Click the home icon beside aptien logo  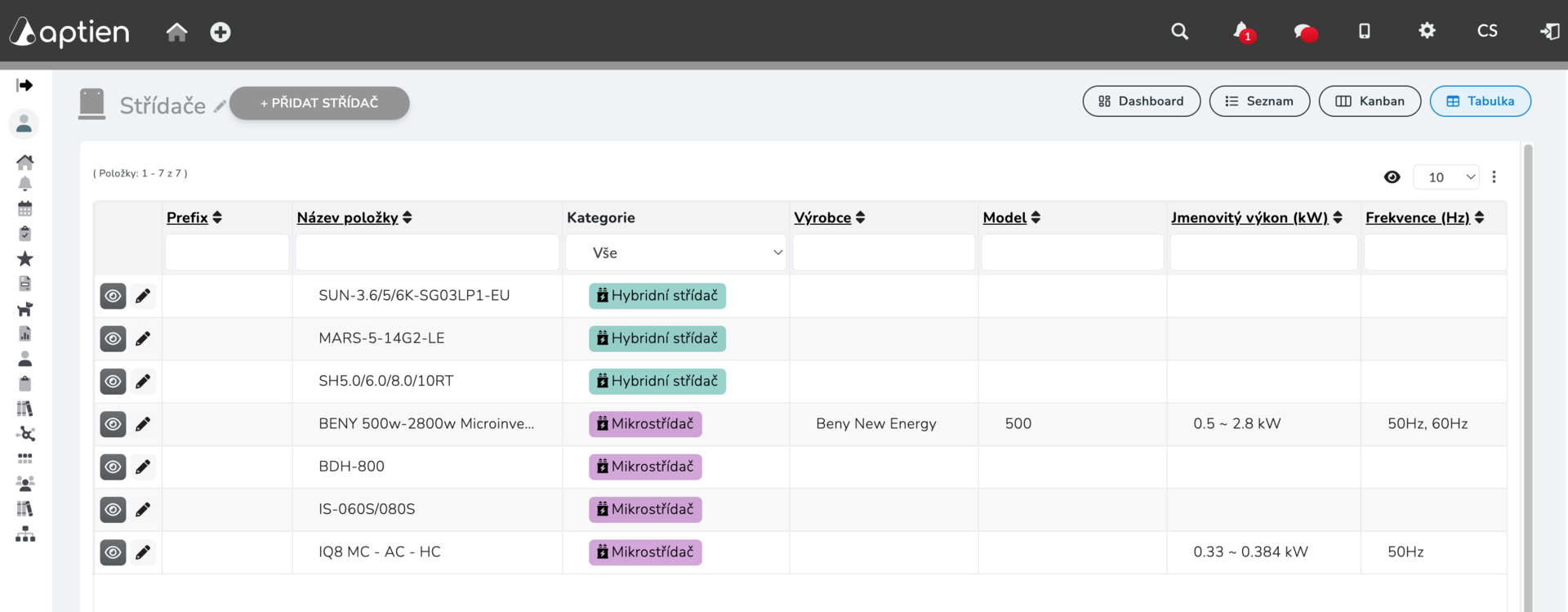click(x=176, y=32)
